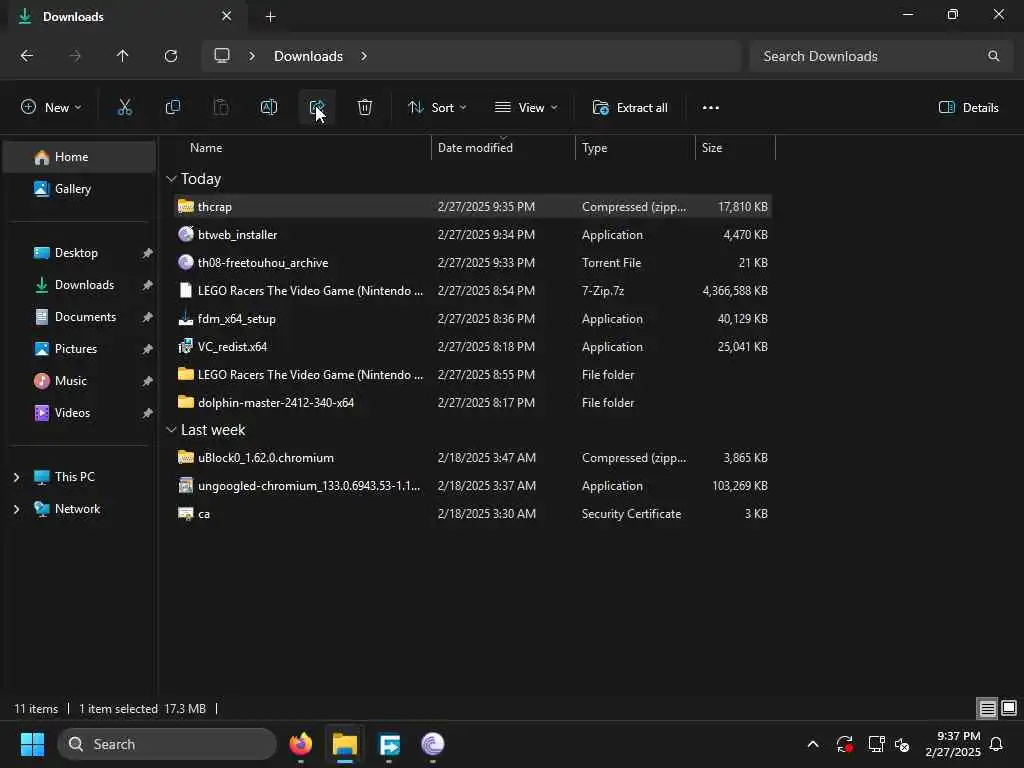Click the Paste toolbar icon

[221, 108]
